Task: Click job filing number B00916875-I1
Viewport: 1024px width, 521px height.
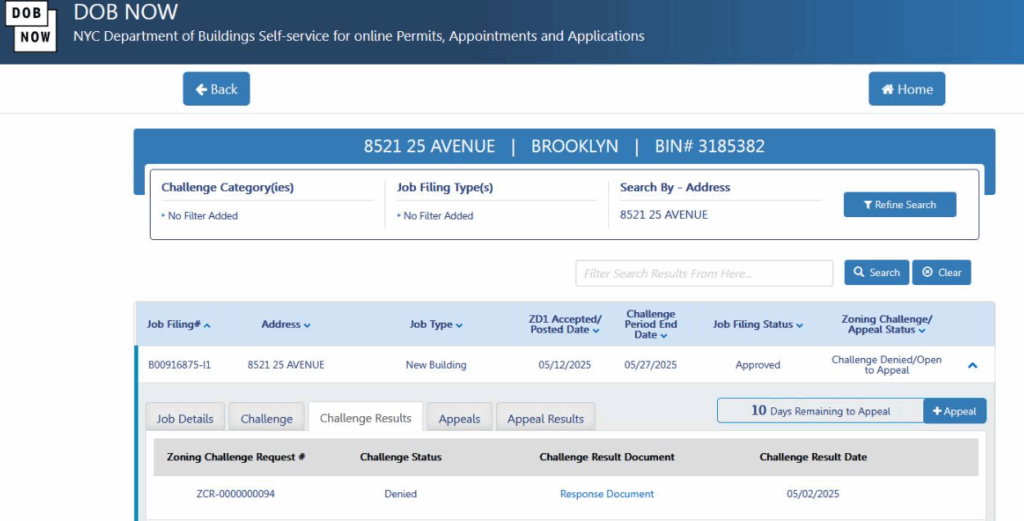Action: tap(180, 365)
